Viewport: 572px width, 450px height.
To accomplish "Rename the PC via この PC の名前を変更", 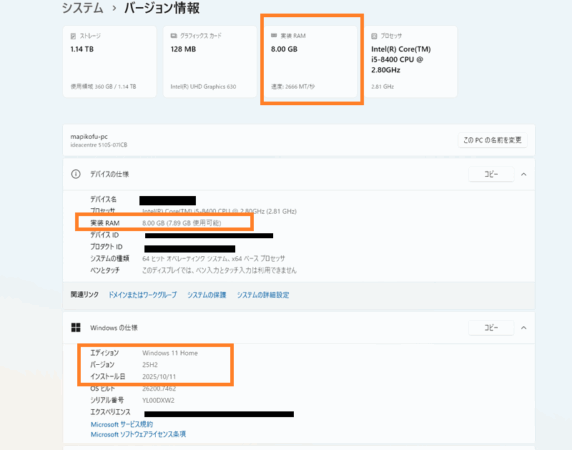I will [492, 140].
